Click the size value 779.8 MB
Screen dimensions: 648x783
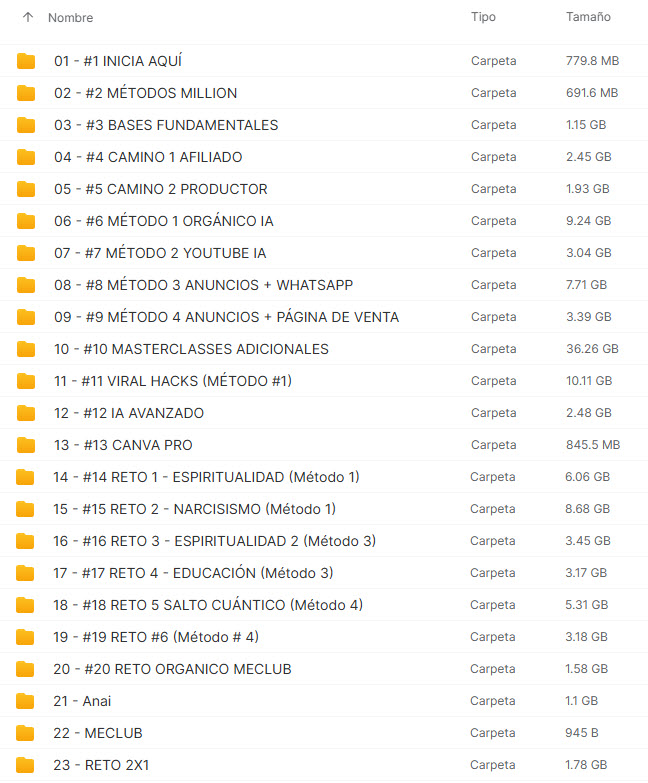(x=593, y=61)
